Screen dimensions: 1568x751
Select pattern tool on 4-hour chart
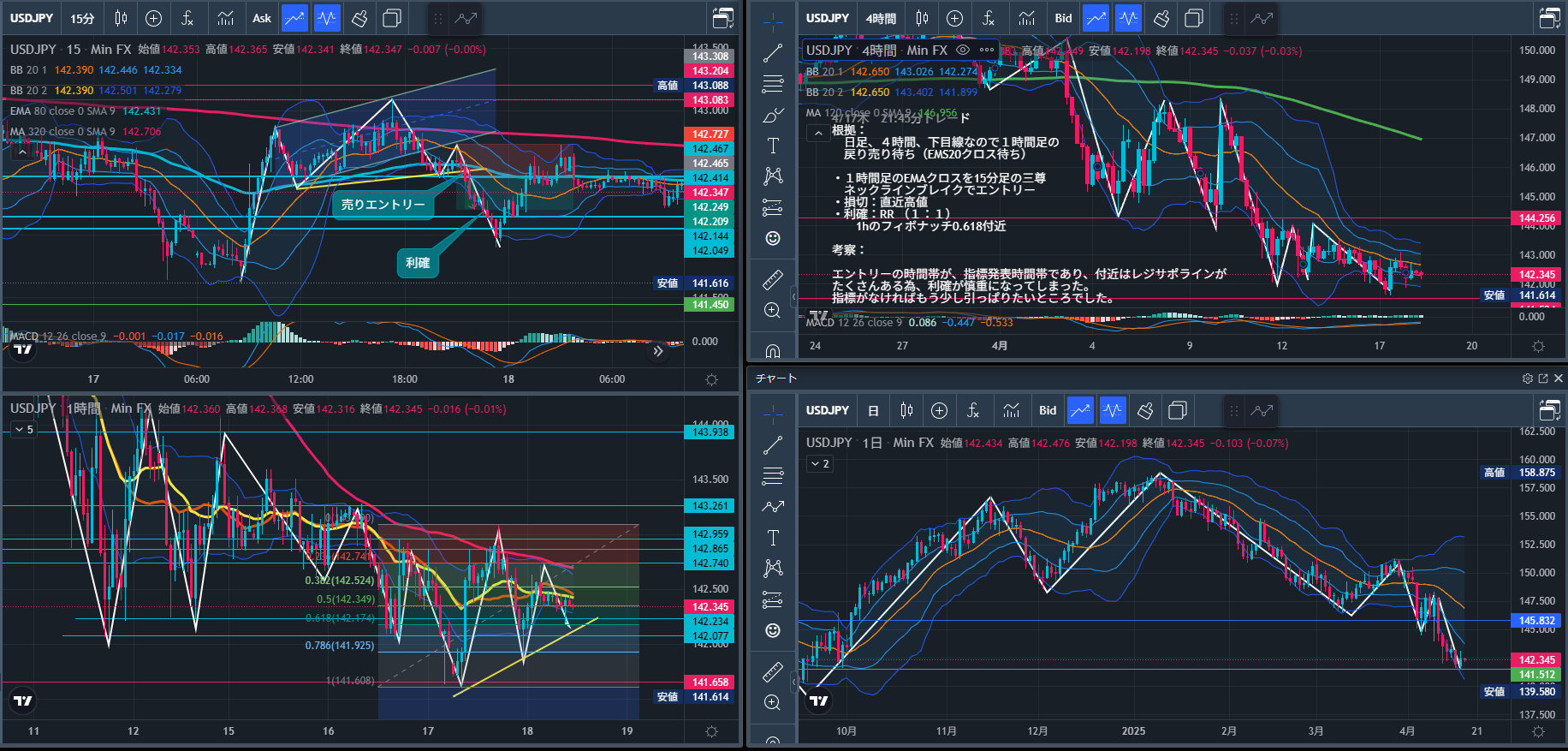pos(773,176)
